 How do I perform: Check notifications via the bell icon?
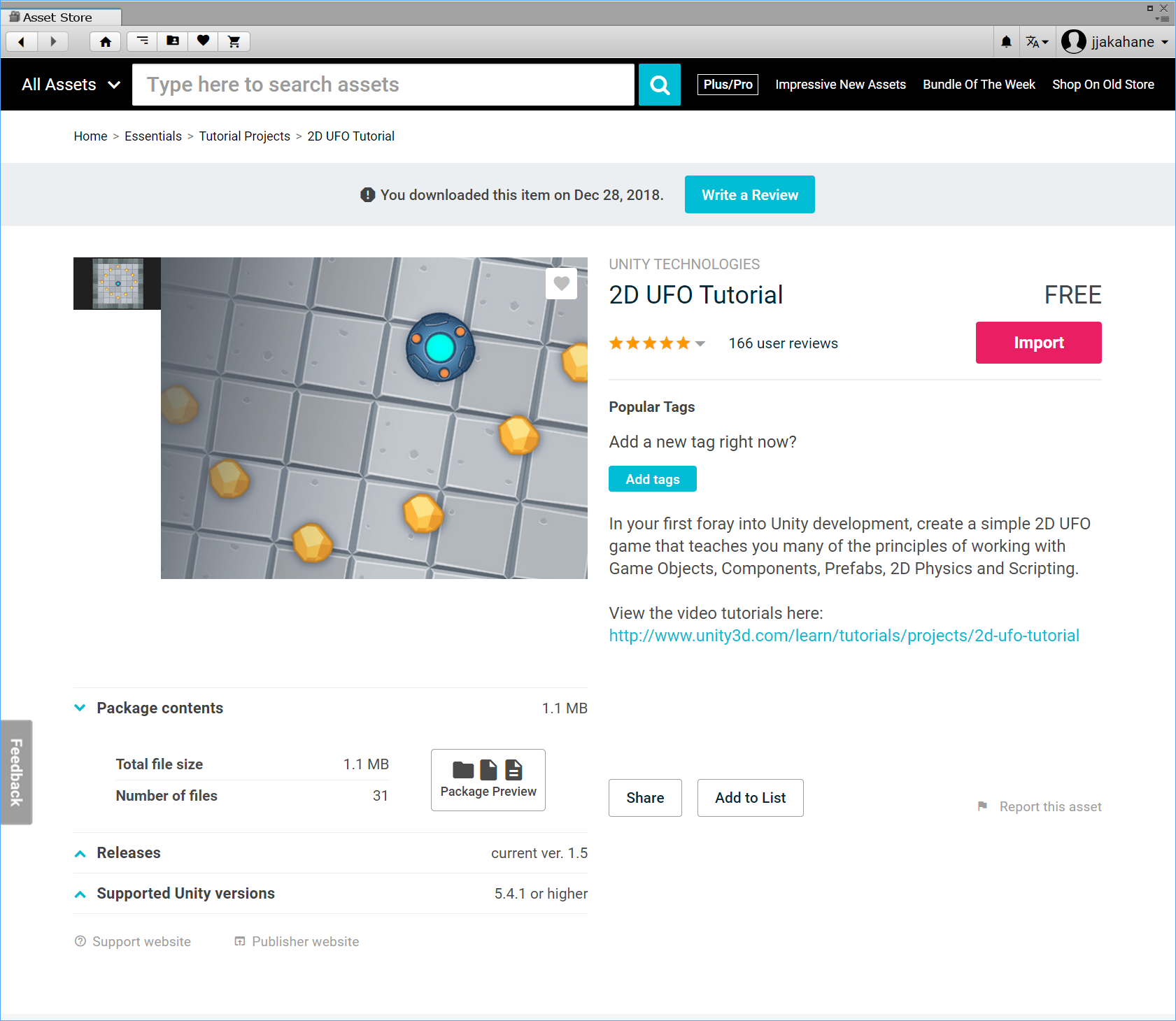pos(1006,42)
